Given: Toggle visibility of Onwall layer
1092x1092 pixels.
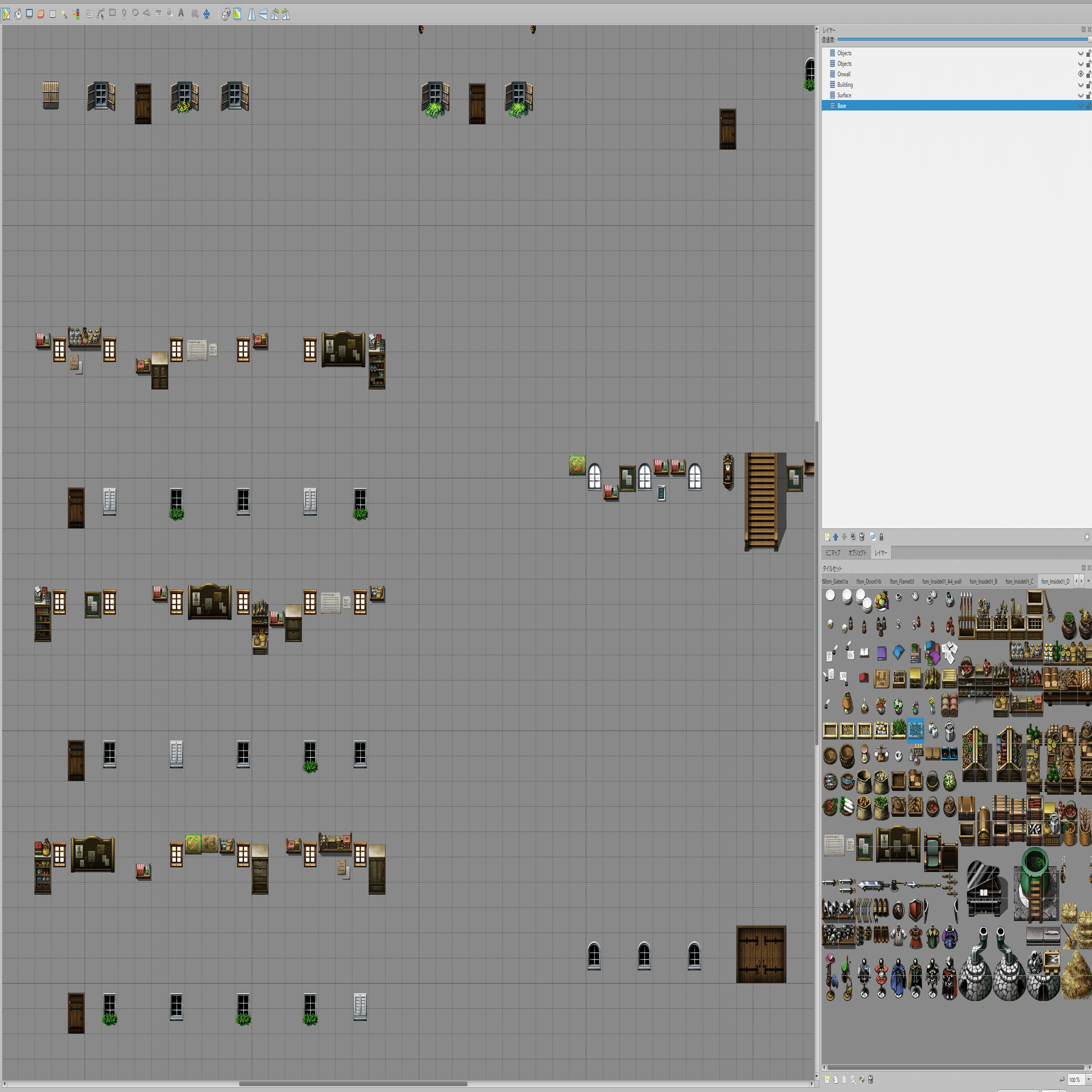Looking at the screenshot, I should pyautogui.click(x=1080, y=74).
